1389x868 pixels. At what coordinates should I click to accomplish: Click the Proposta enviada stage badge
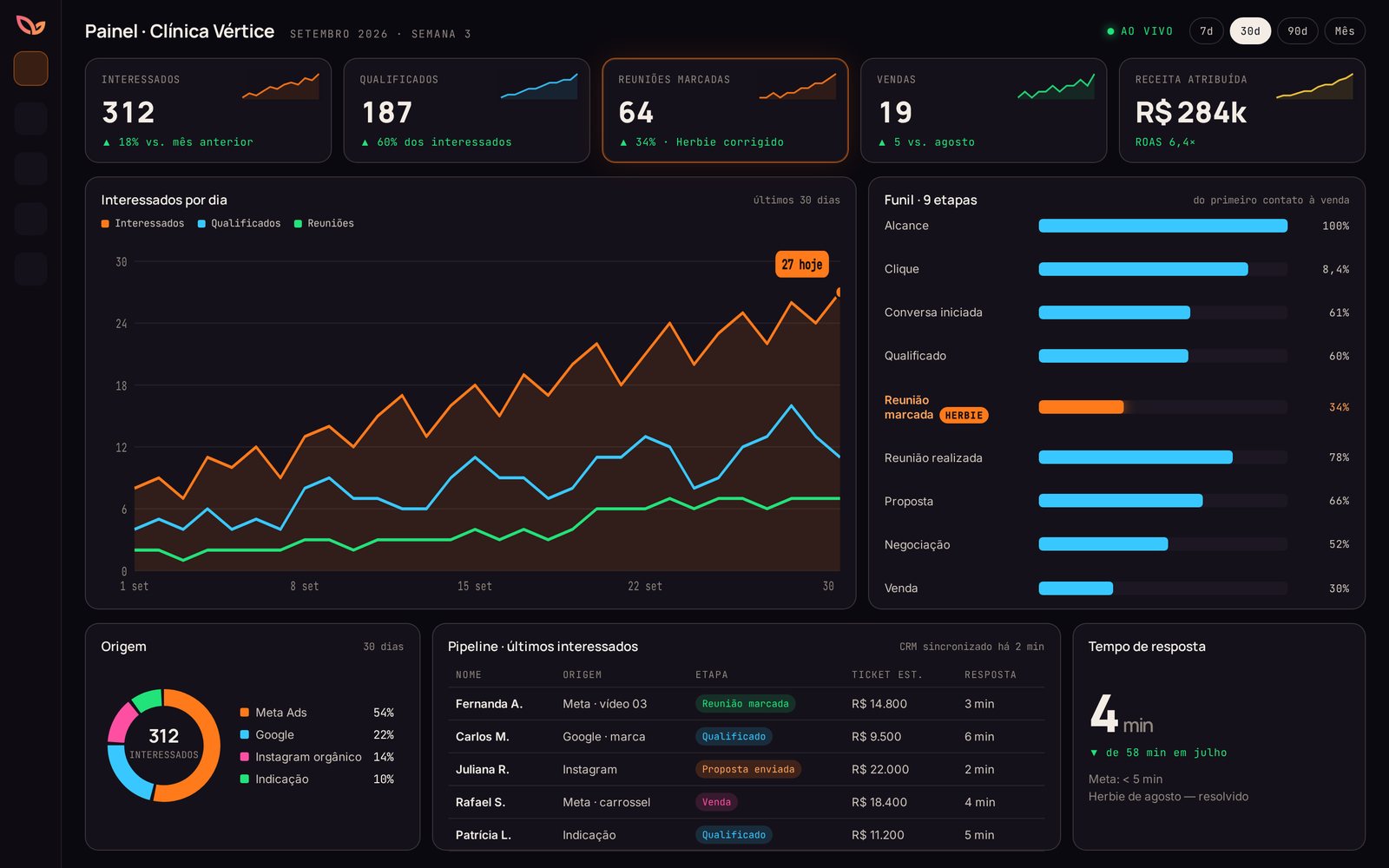(x=748, y=770)
